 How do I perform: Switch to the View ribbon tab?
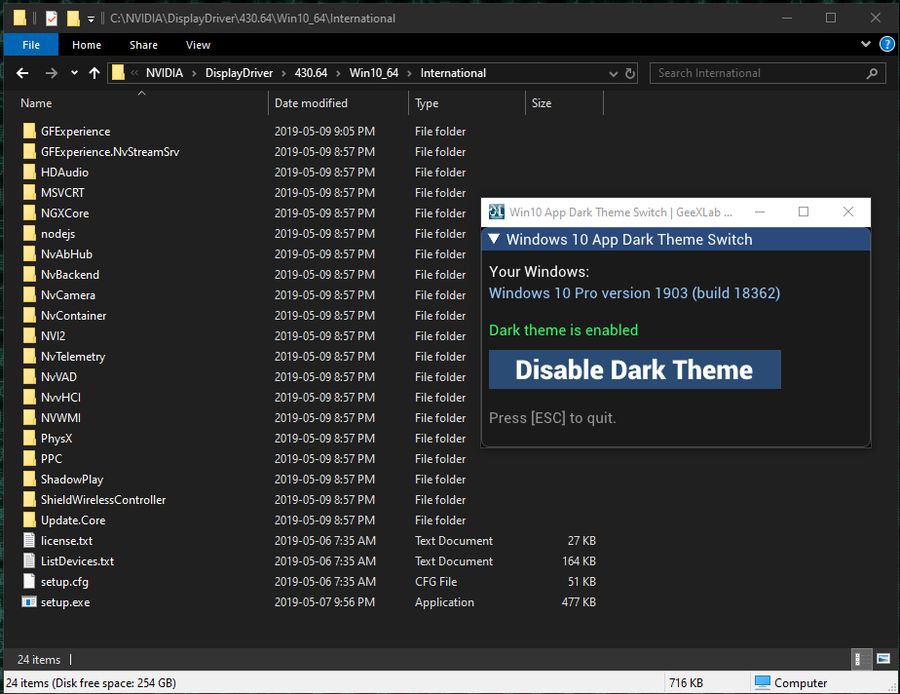click(x=198, y=45)
